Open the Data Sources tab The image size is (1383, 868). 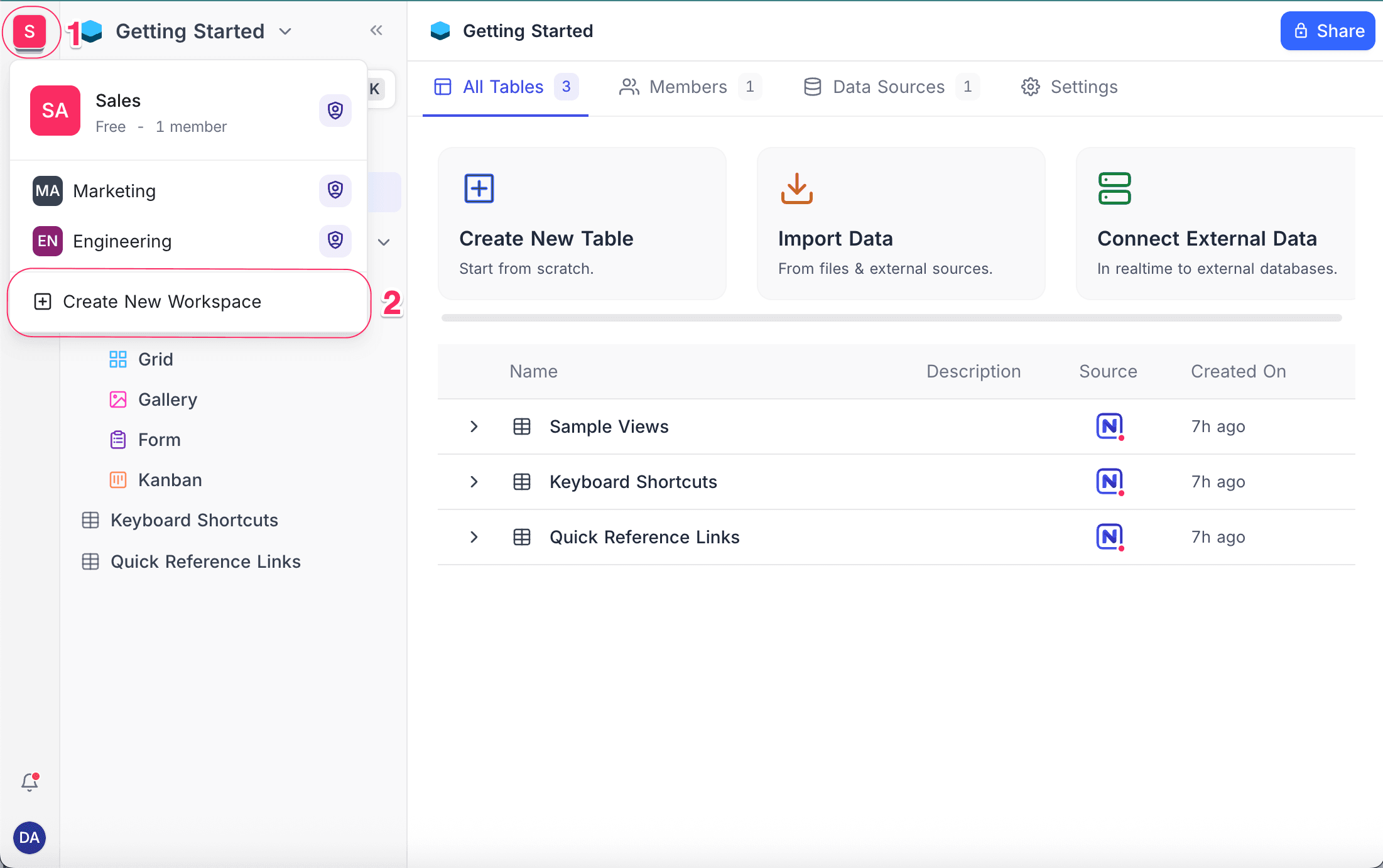888,87
